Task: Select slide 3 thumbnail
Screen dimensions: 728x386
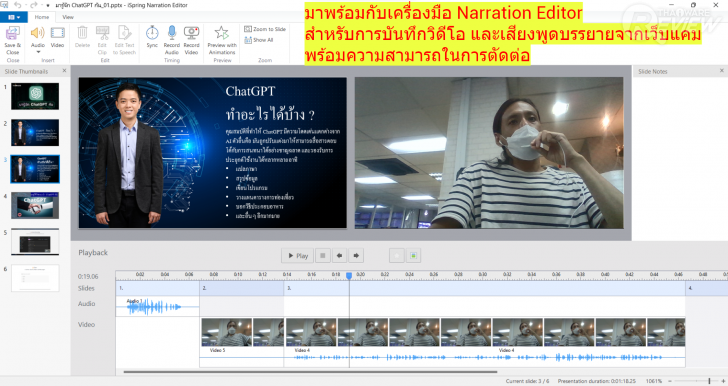Action: pos(35,169)
